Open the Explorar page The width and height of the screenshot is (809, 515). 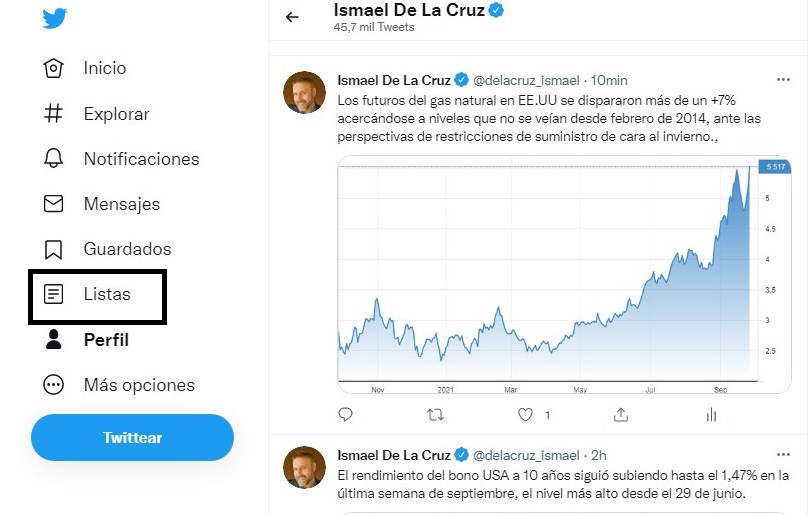click(116, 114)
